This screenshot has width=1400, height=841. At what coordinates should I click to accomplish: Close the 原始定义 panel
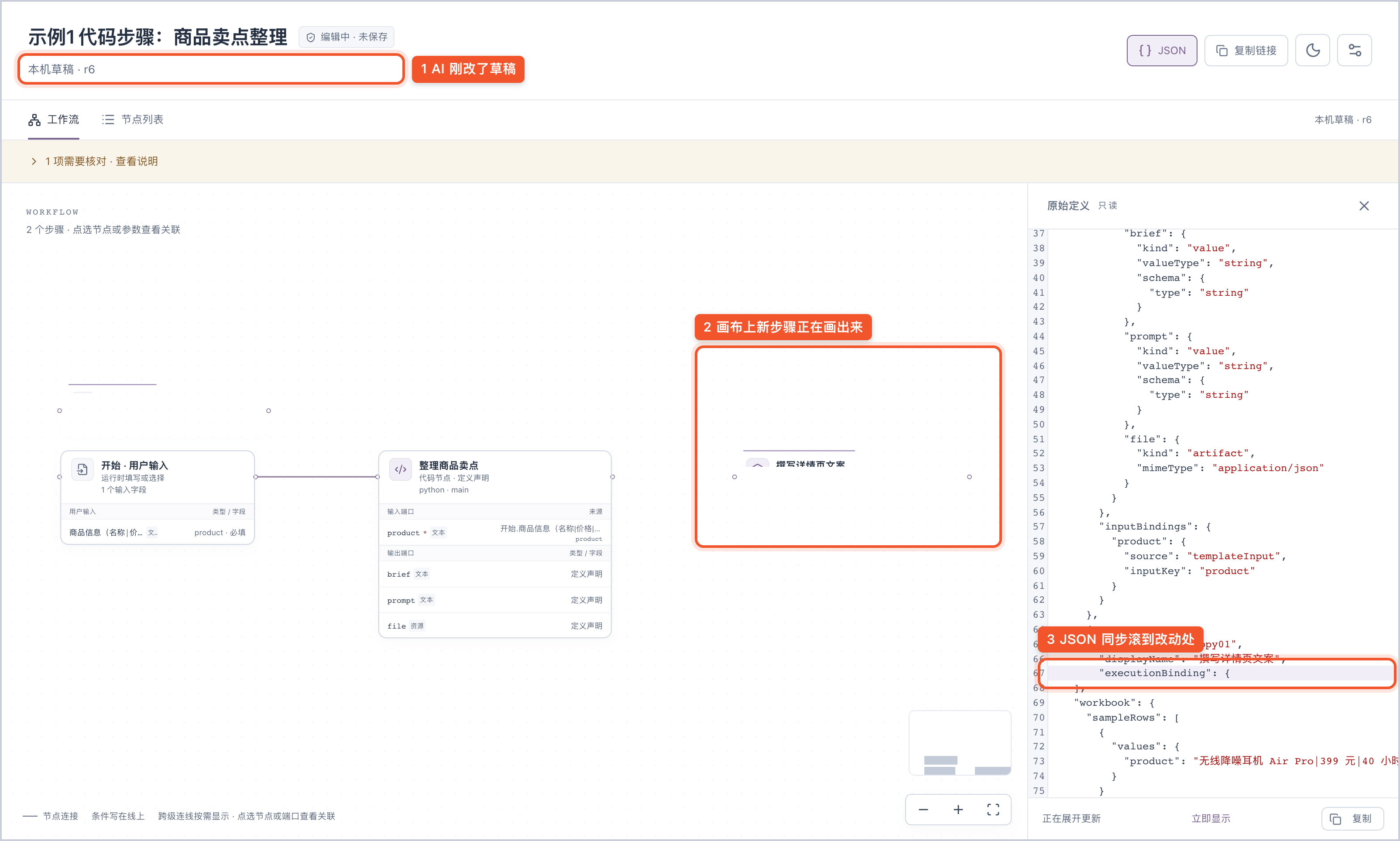pyautogui.click(x=1364, y=206)
